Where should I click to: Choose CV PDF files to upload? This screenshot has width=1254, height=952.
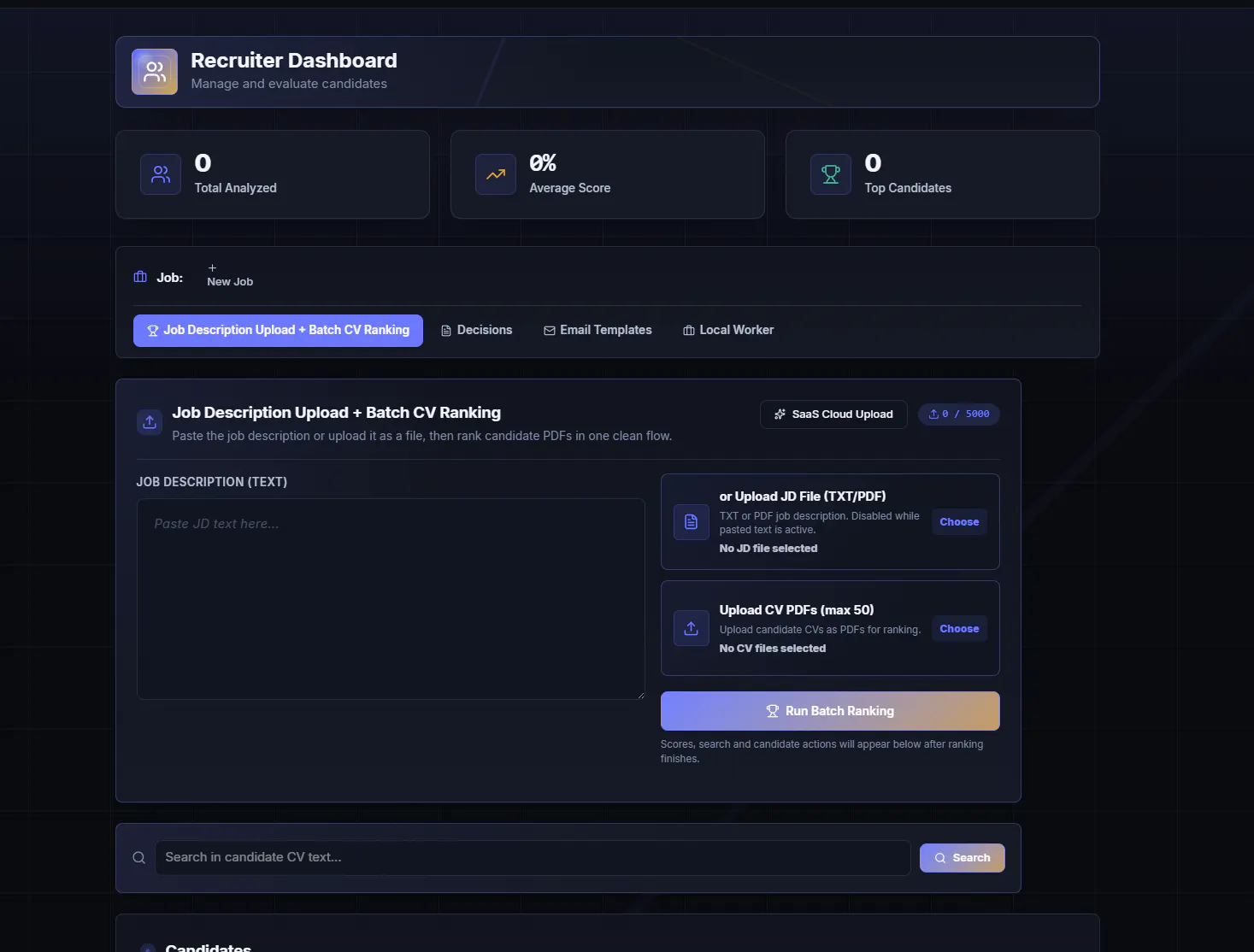coord(959,629)
